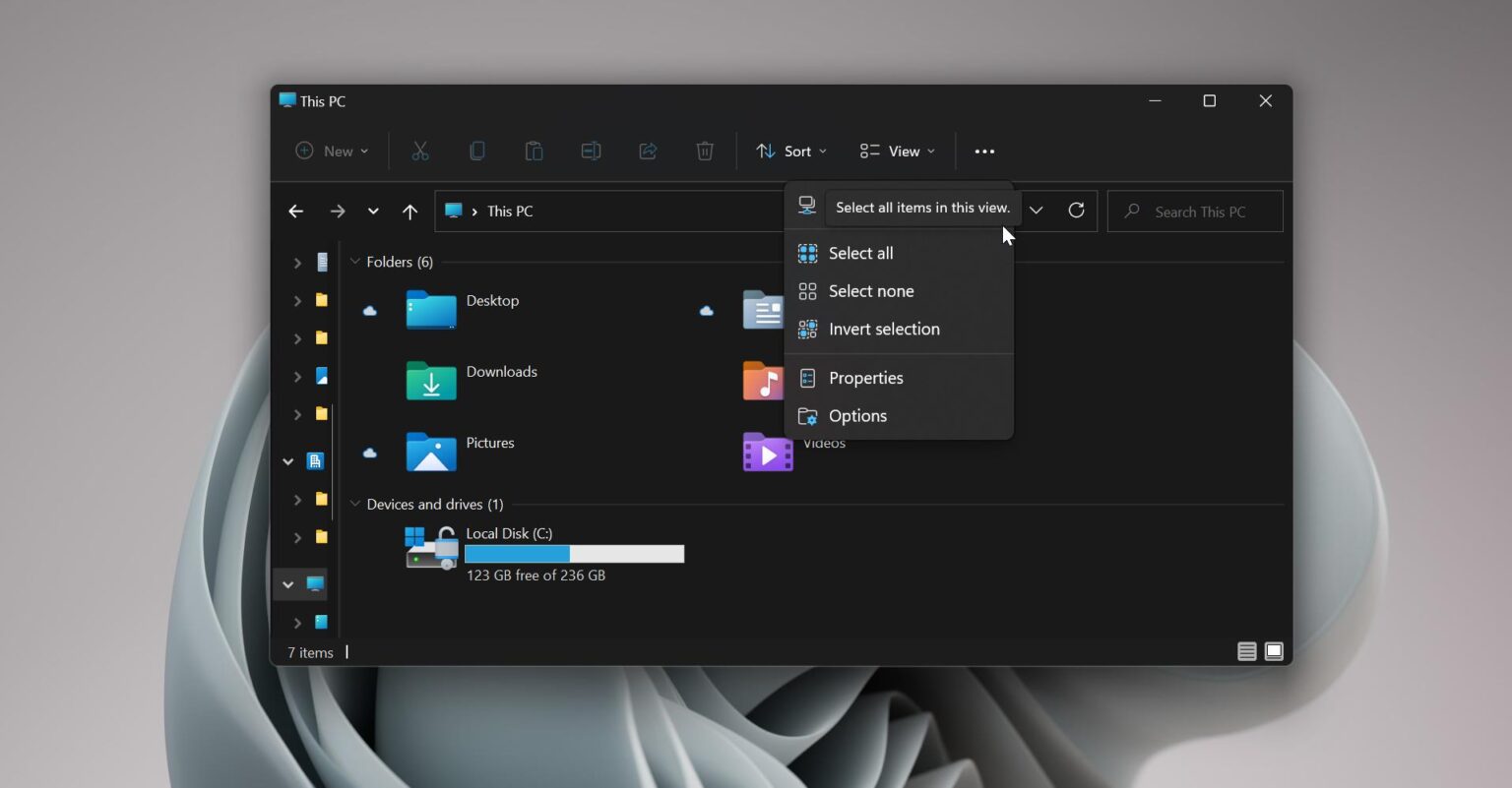The image size is (1512, 788).
Task: Click the Cut icon in the toolbar
Action: pyautogui.click(x=420, y=151)
